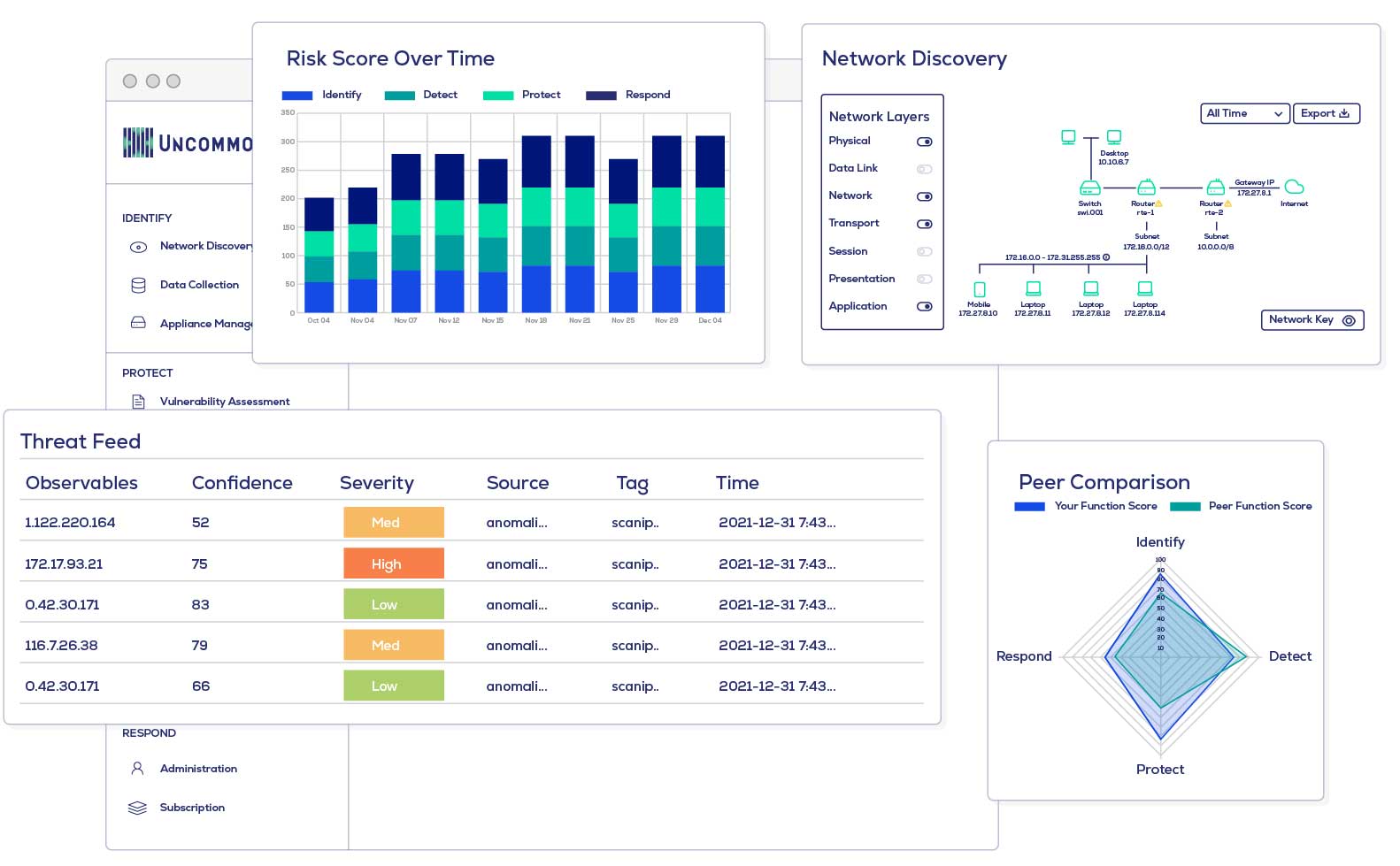Click the Internet cloud icon
This screenshot has height=866, width=1400.
pos(1294,187)
